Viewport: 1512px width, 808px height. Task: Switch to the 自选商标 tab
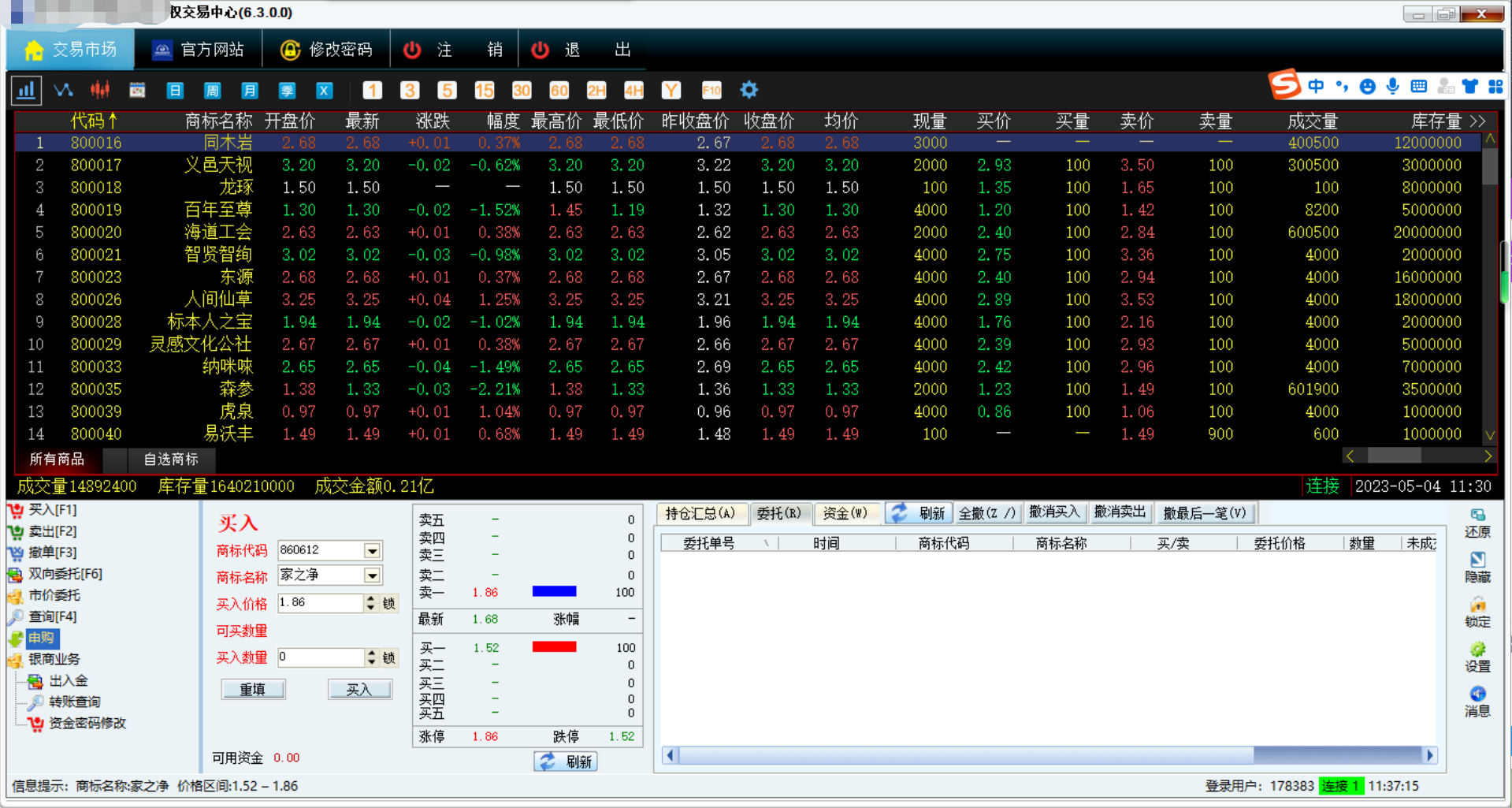pos(171,460)
